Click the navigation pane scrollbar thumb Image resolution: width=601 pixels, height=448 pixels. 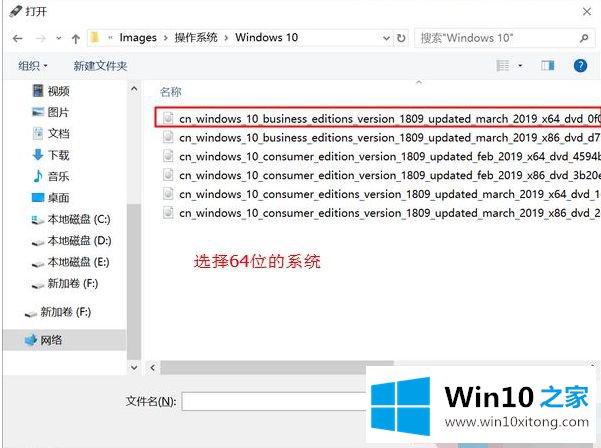click(x=133, y=282)
